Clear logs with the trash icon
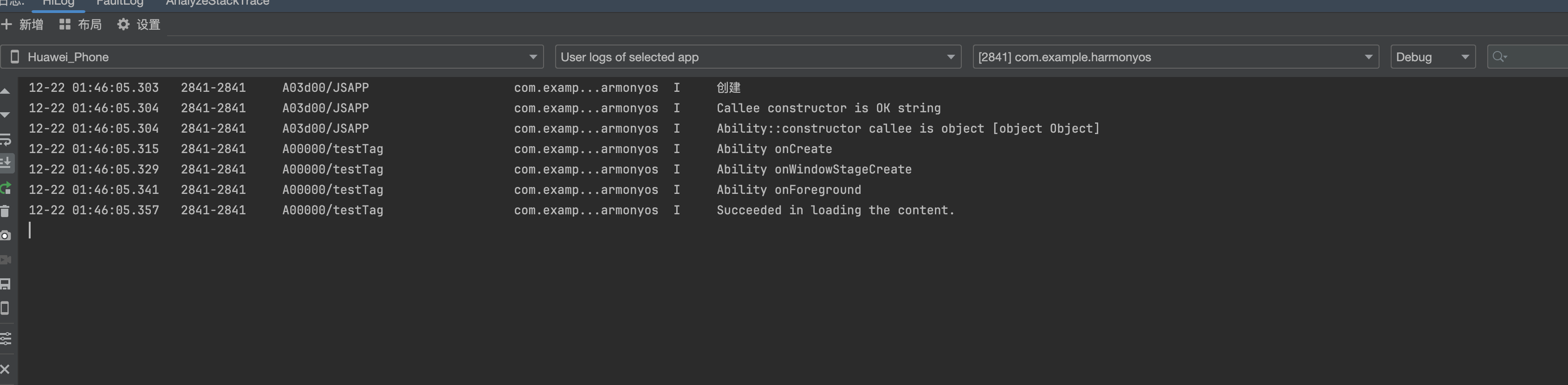Image resolution: width=1568 pixels, height=385 pixels. pos(5,211)
